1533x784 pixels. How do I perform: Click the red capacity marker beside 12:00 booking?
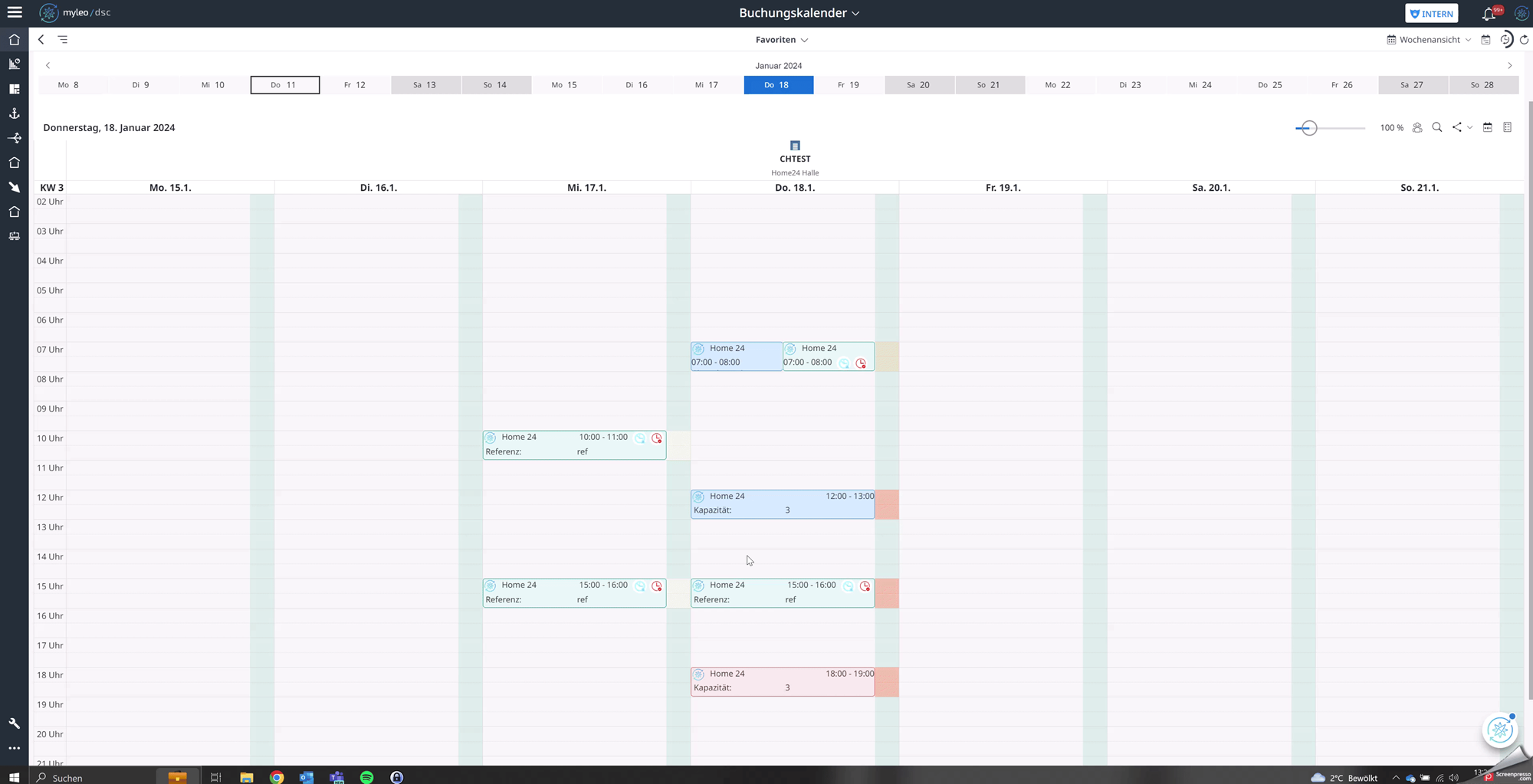[887, 504]
